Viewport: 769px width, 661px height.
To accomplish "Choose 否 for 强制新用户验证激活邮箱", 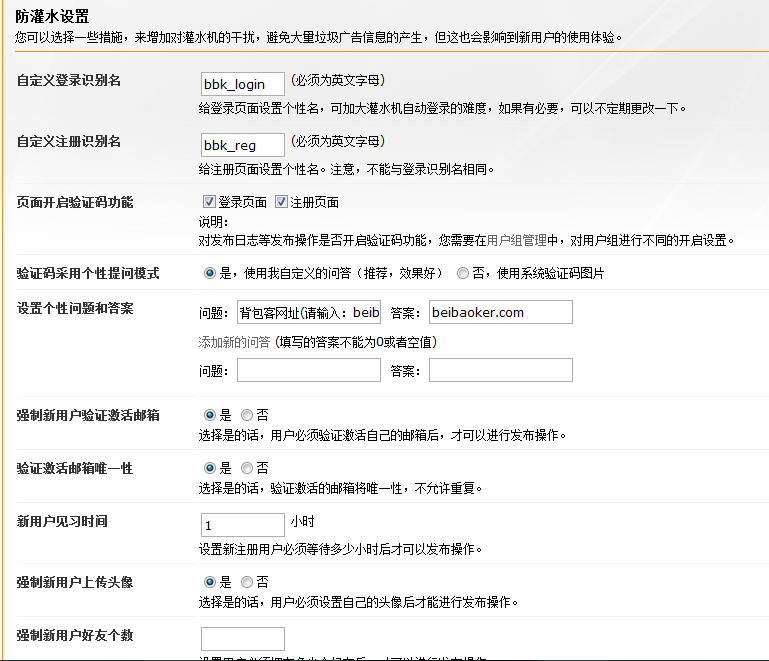I will pos(247,415).
